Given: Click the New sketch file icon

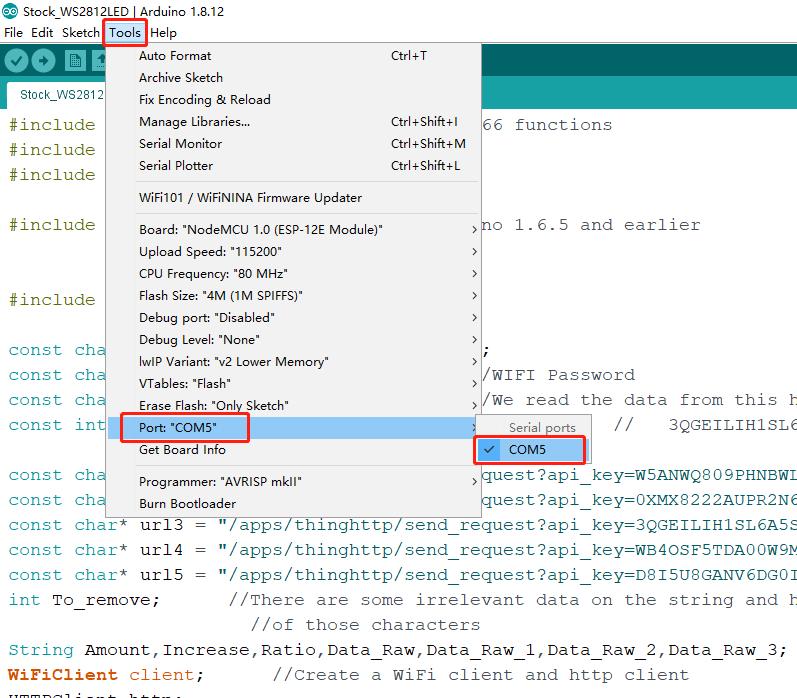Looking at the screenshot, I should (x=75, y=61).
